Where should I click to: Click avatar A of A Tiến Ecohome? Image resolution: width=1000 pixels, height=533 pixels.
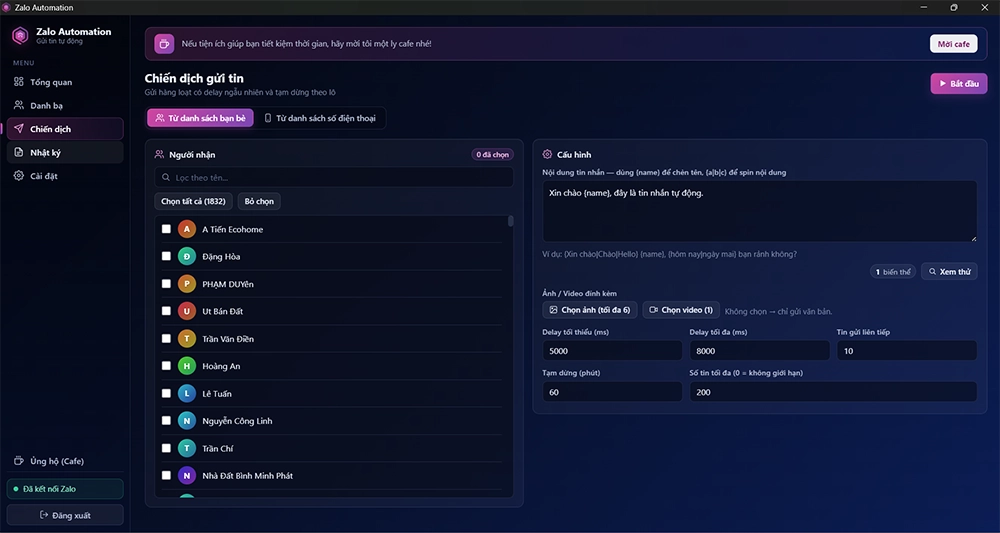[187, 229]
